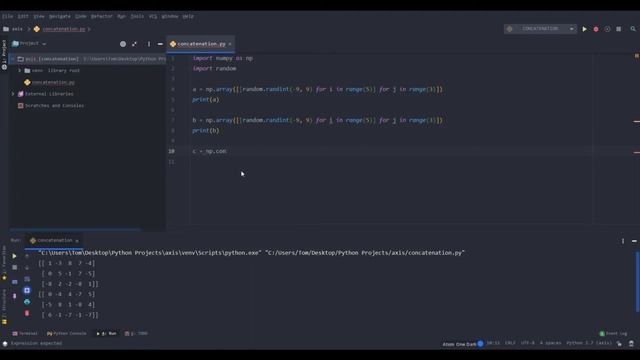Locate the current file using the Project panel target icon

click(123, 44)
